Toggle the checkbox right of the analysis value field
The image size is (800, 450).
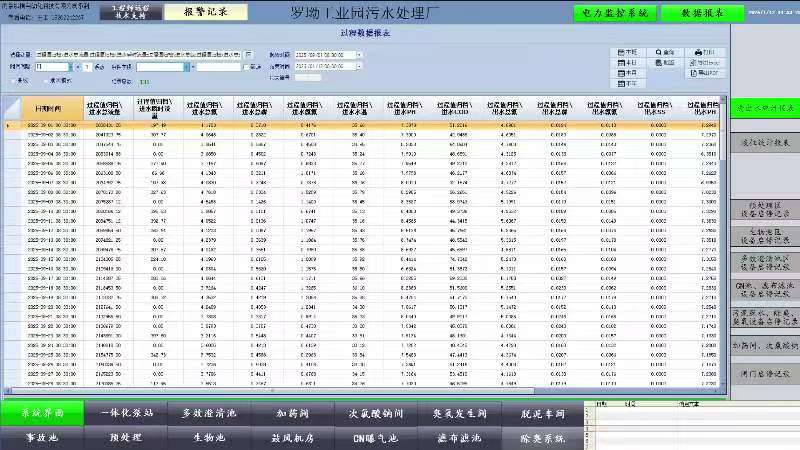pos(246,67)
